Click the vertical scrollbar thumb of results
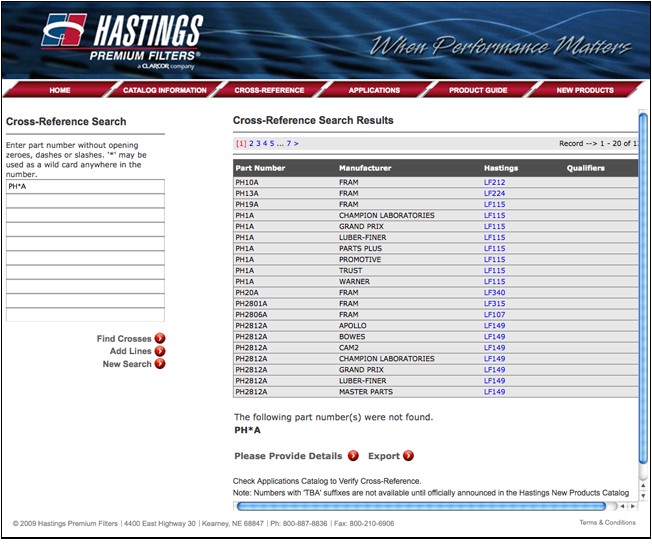652x555 pixels. click(643, 287)
